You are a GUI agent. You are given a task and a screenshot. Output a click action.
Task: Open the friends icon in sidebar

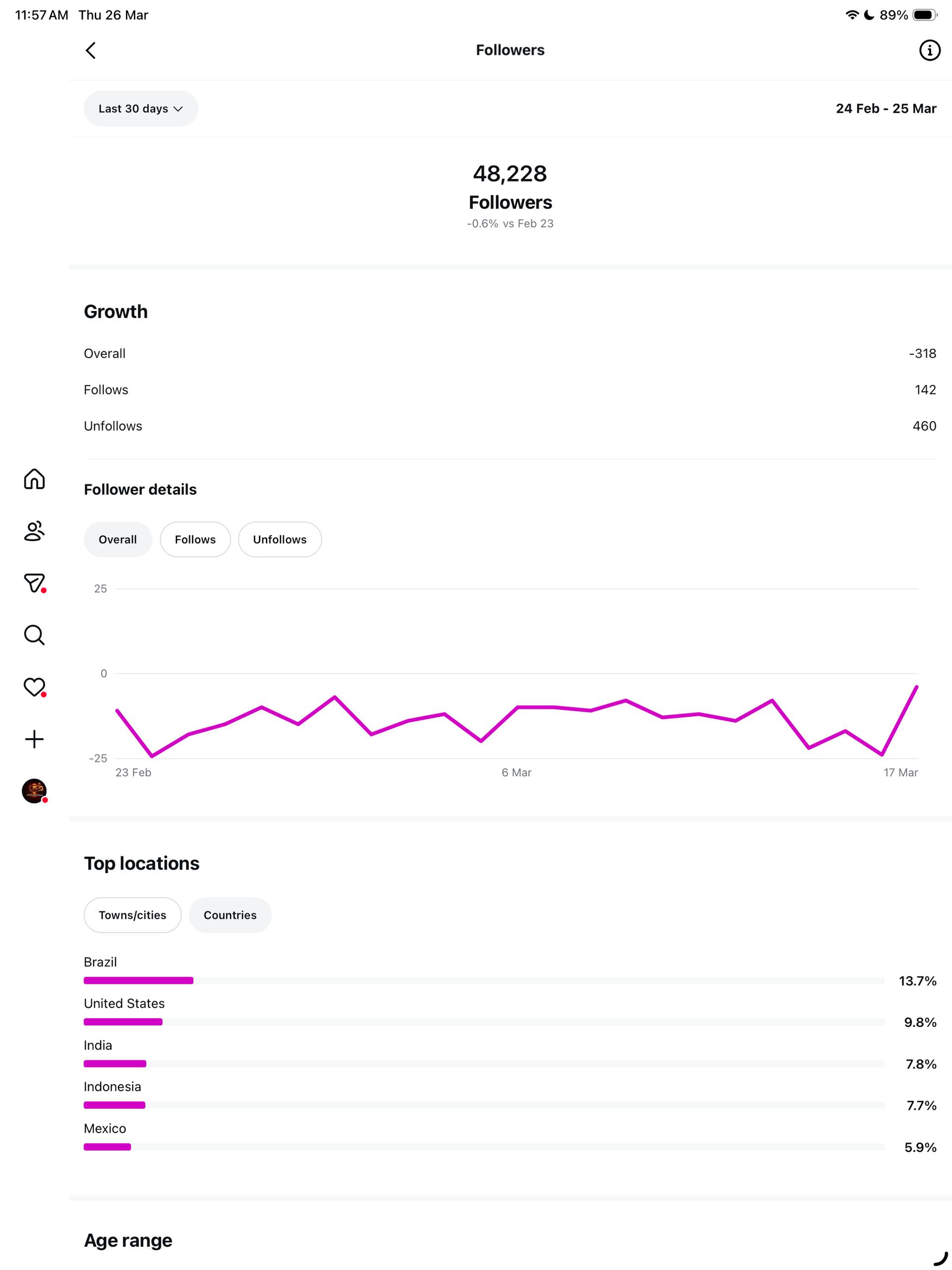[34, 531]
